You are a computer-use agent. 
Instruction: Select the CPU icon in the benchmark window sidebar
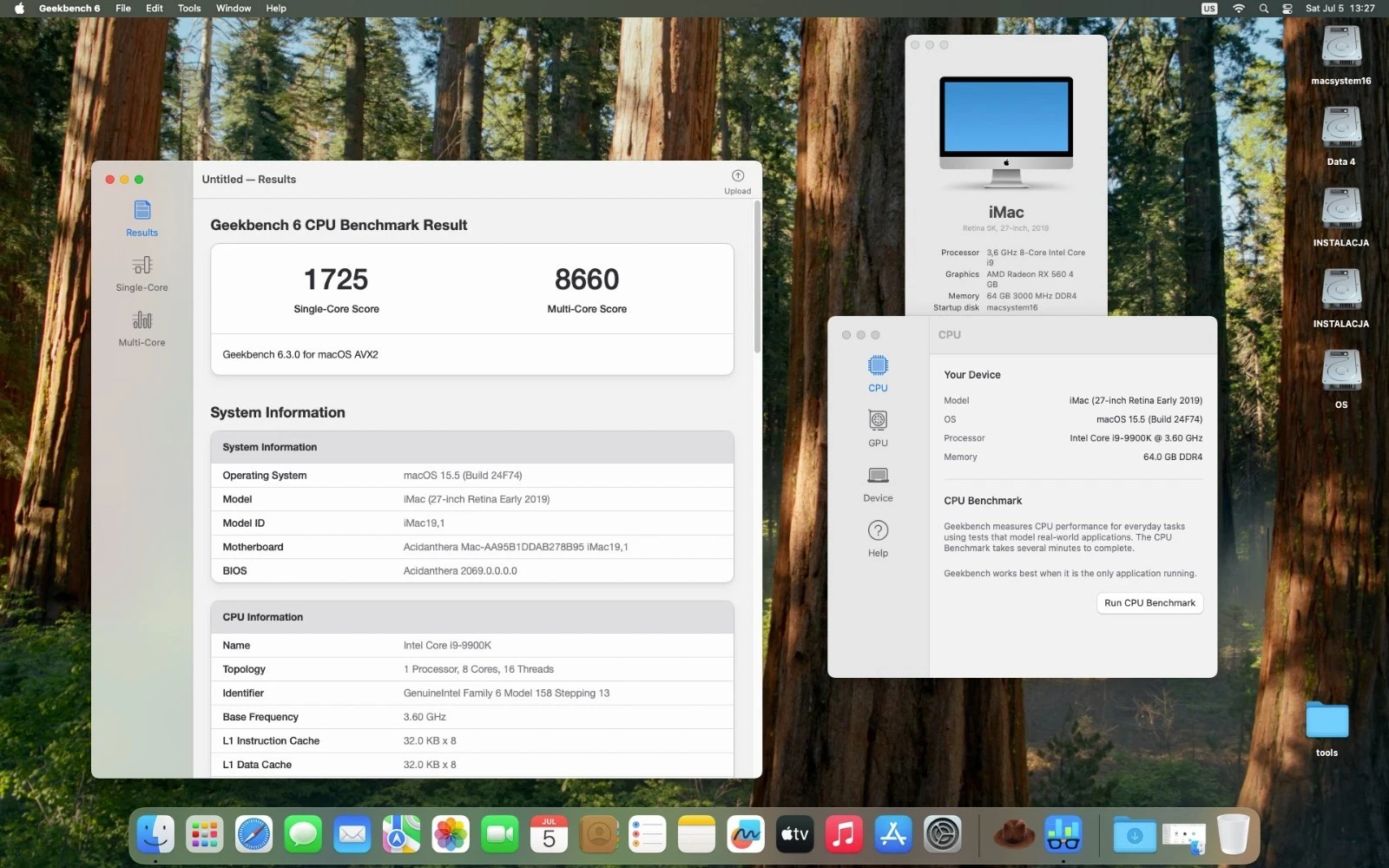(878, 374)
